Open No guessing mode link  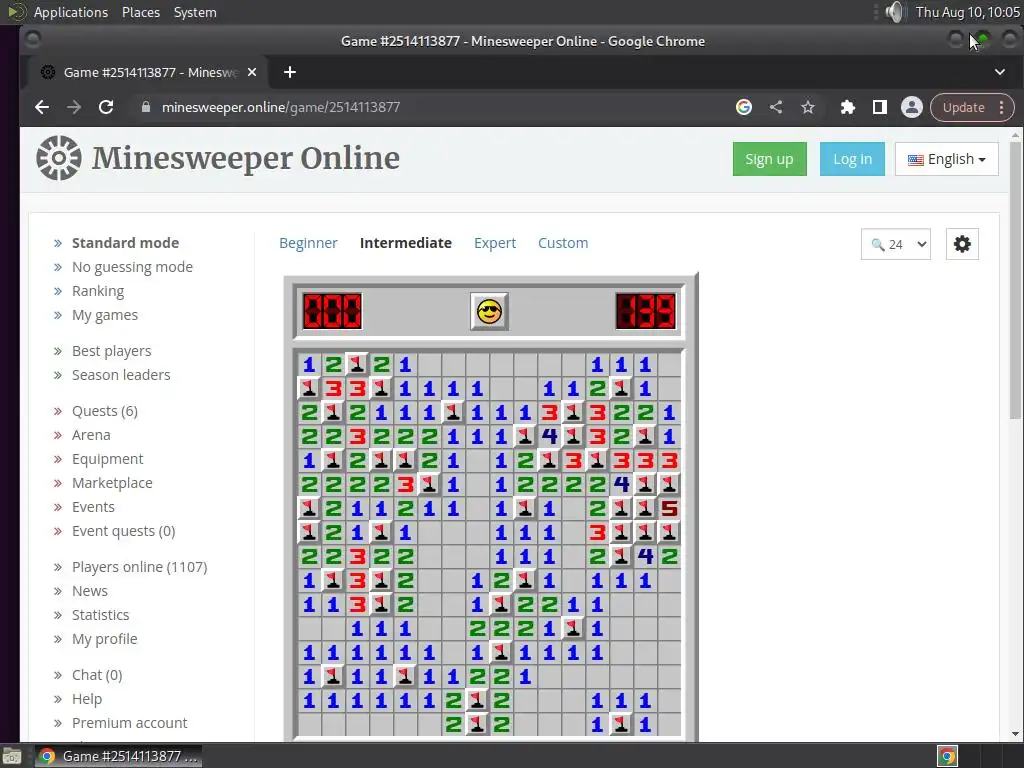point(132,267)
